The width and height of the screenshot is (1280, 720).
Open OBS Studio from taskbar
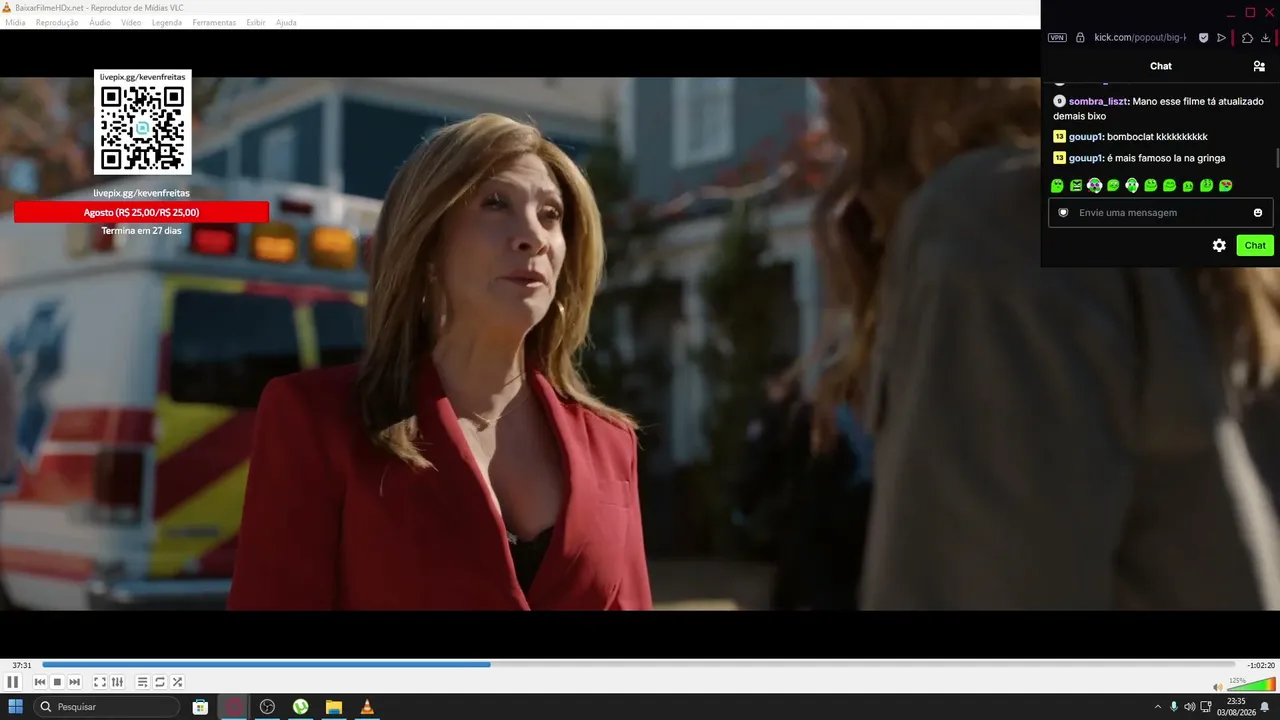tap(267, 707)
